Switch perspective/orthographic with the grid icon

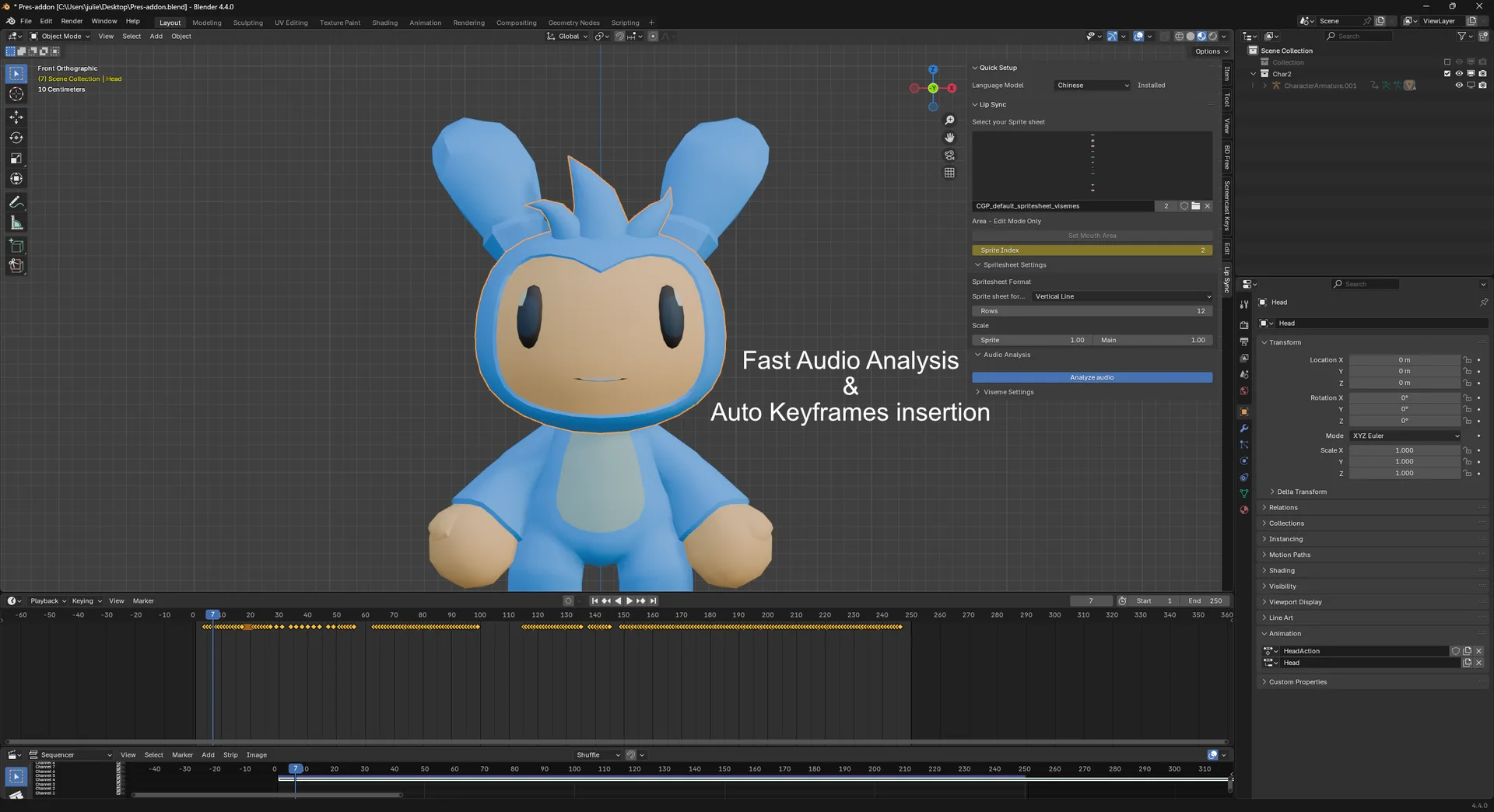click(x=949, y=173)
